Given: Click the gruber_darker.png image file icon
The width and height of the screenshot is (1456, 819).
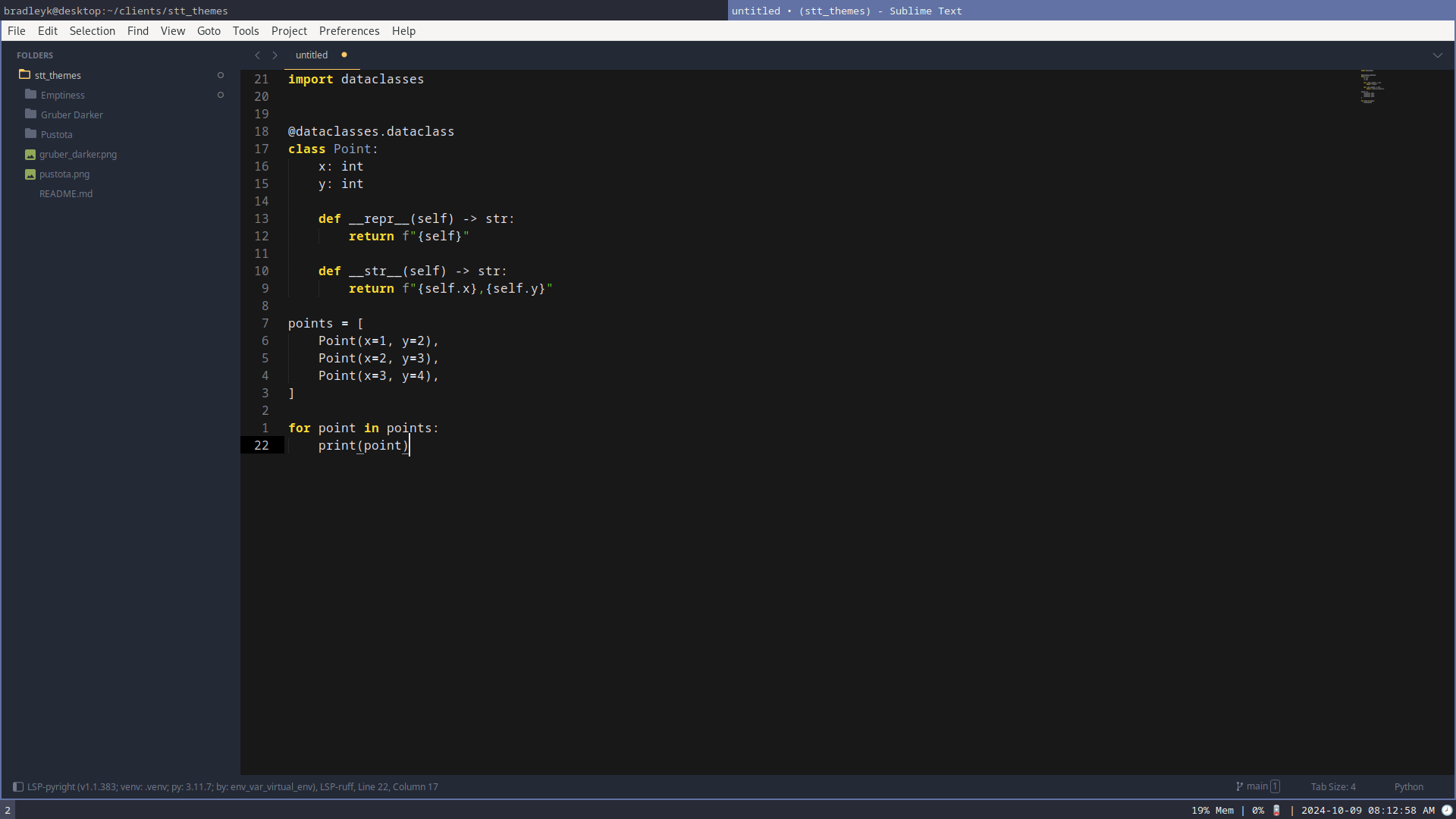Looking at the screenshot, I should click(x=30, y=155).
